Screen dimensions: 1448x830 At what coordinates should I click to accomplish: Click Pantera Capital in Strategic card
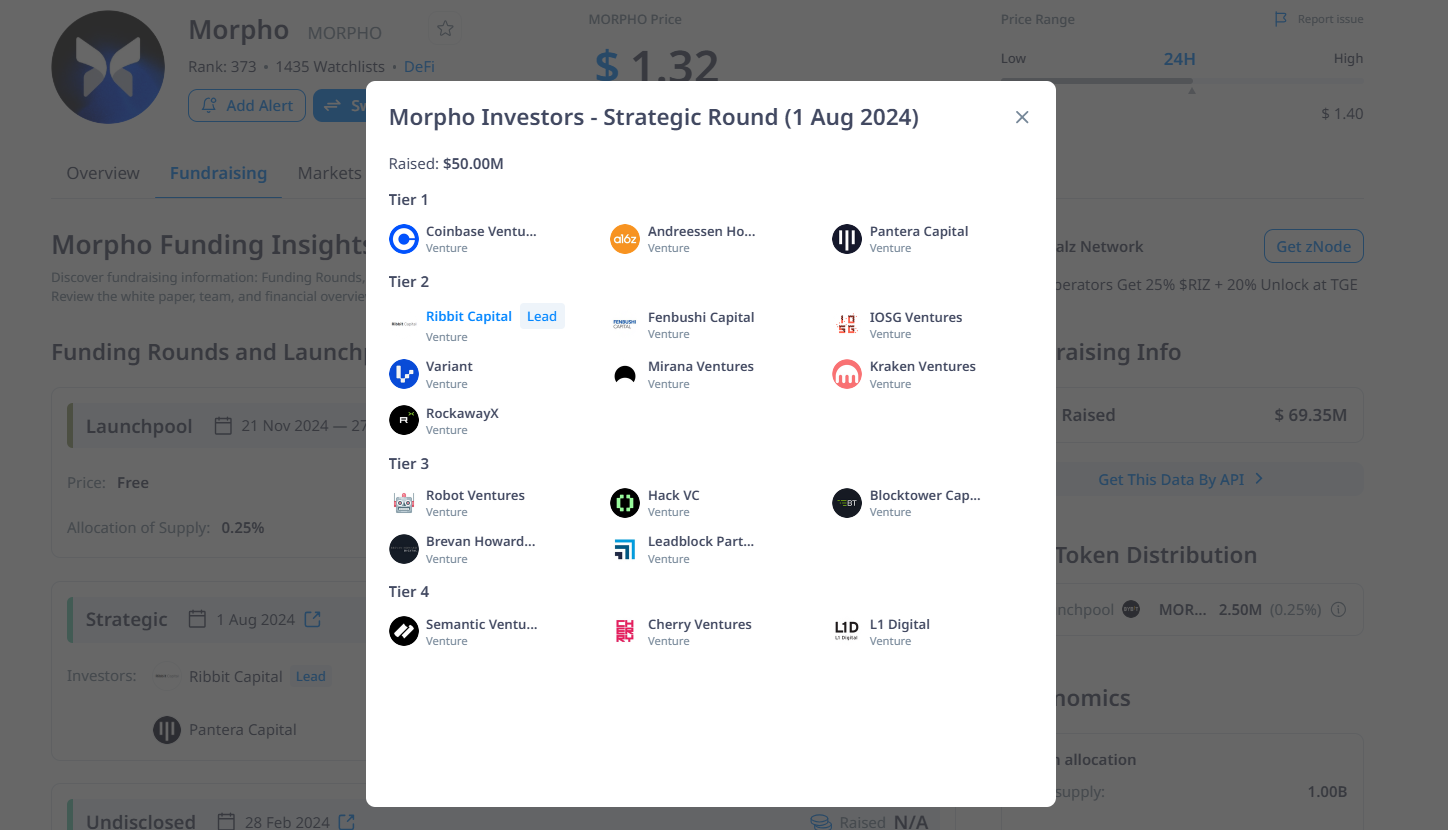tap(243, 730)
